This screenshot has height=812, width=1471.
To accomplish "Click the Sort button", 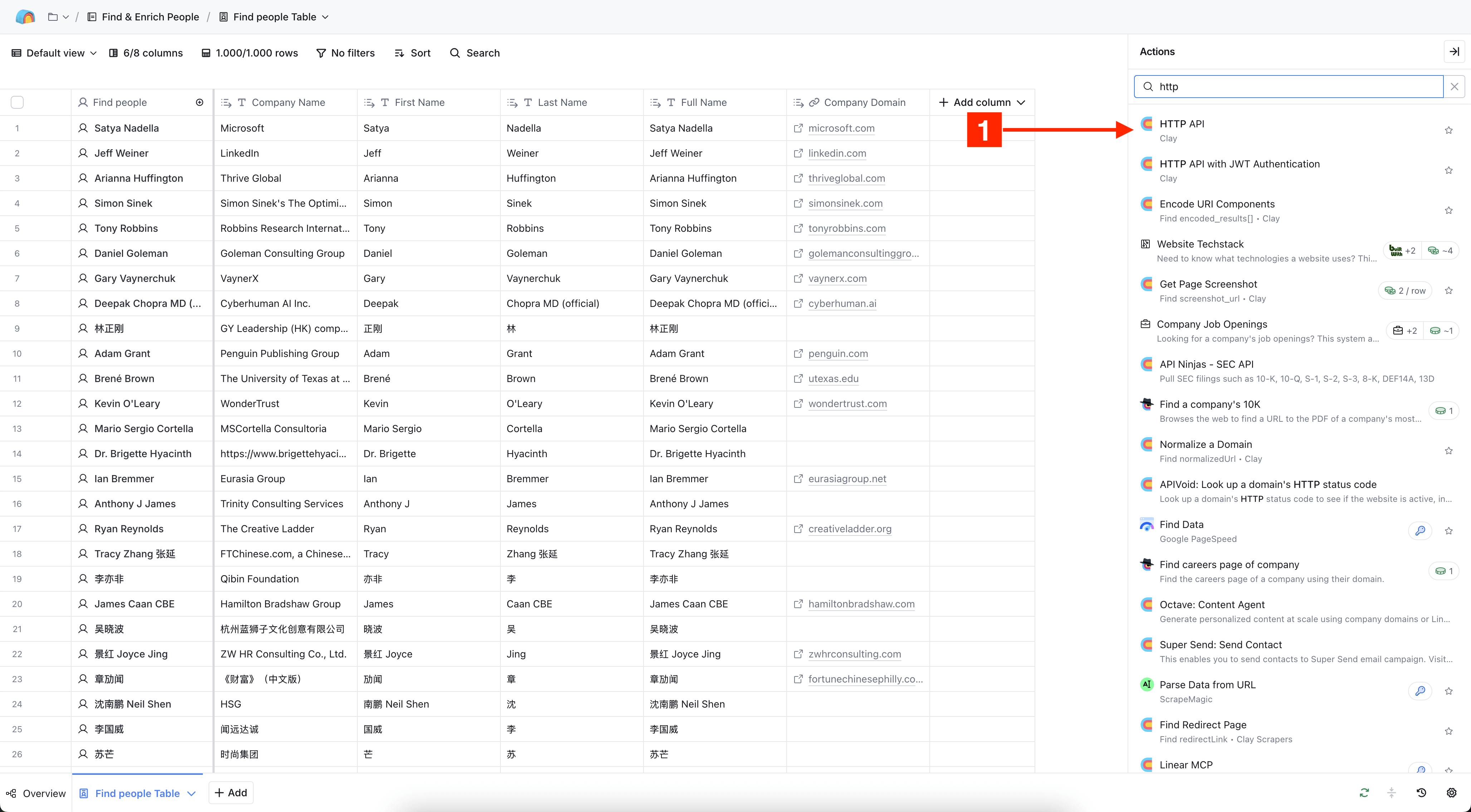I will tap(412, 53).
